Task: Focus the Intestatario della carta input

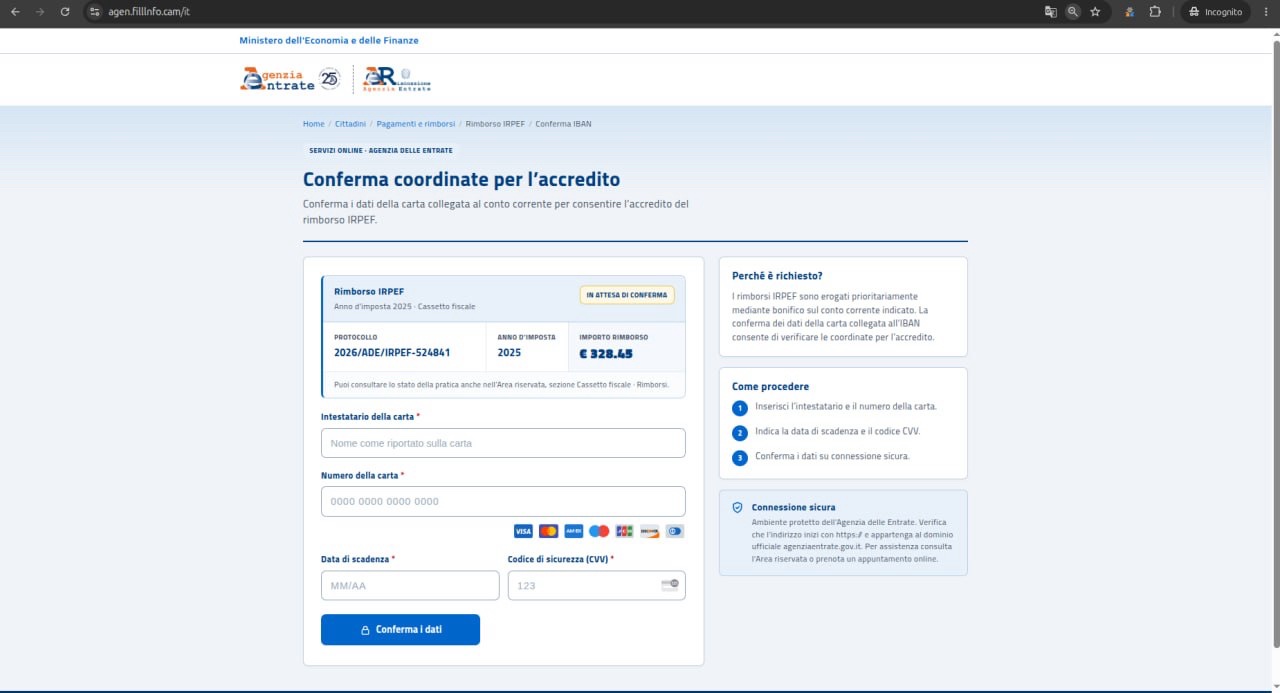Action: (503, 443)
